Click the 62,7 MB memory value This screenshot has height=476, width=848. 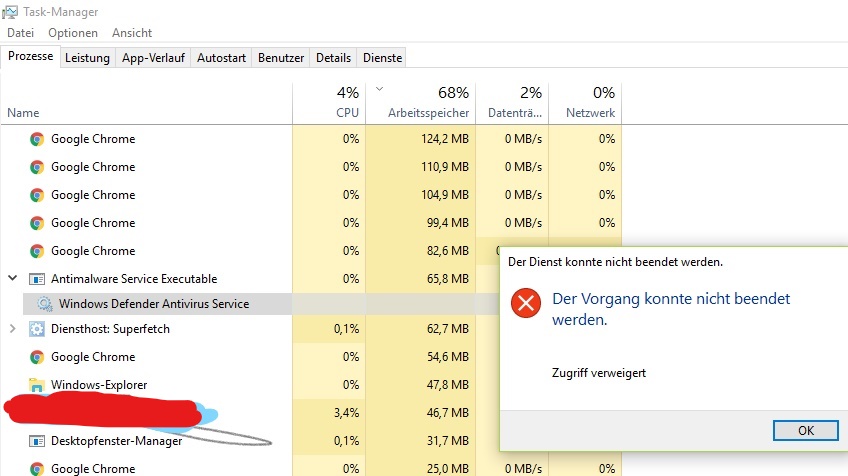click(x=448, y=329)
